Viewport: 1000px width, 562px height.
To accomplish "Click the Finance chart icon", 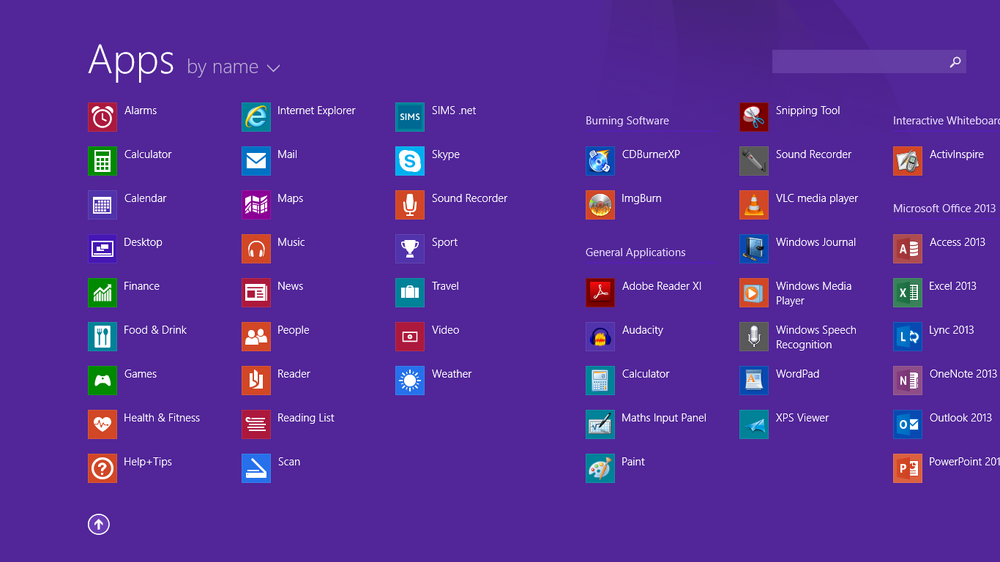I will (102, 293).
